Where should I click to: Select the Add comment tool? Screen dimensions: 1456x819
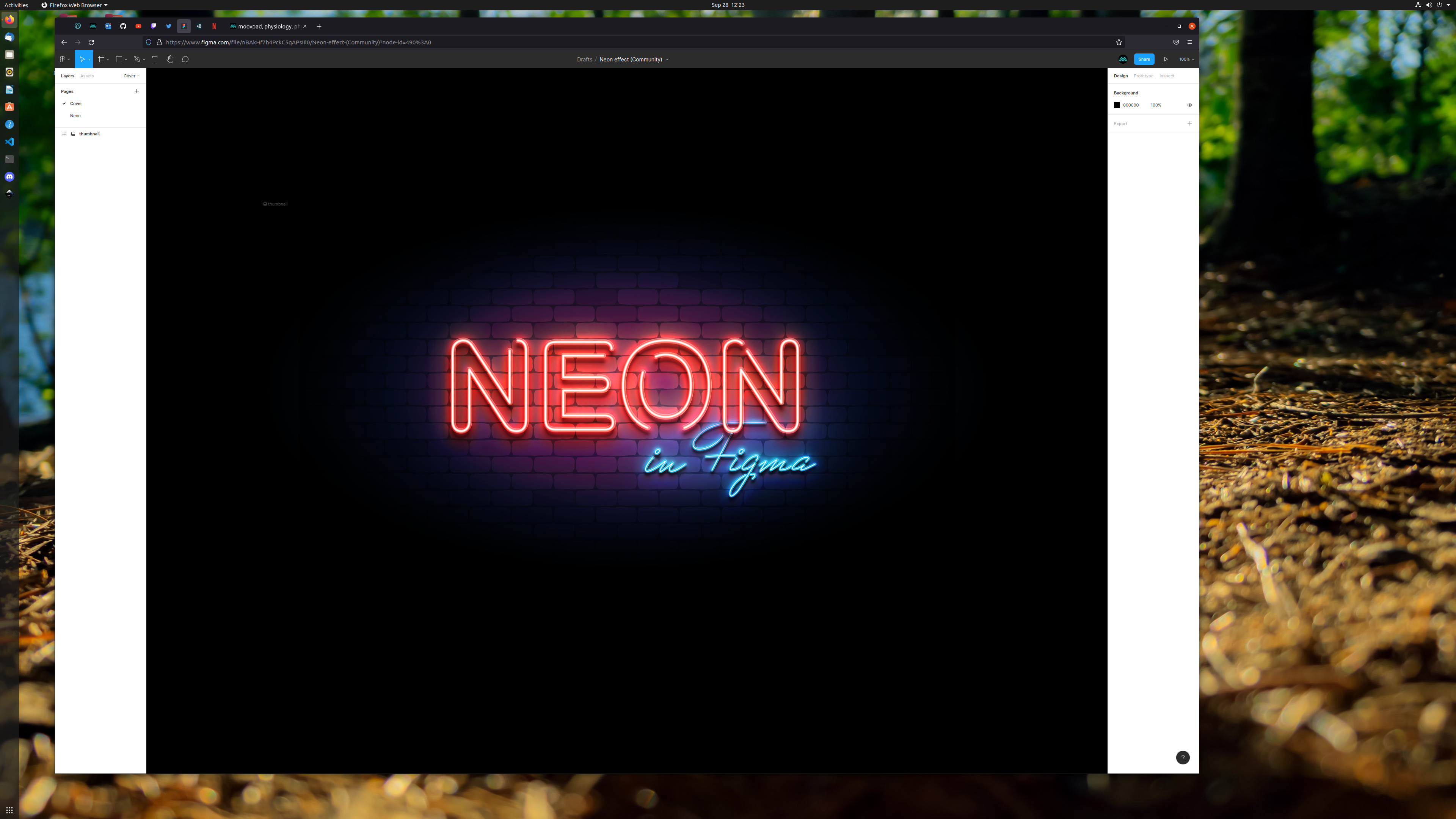pyautogui.click(x=185, y=60)
